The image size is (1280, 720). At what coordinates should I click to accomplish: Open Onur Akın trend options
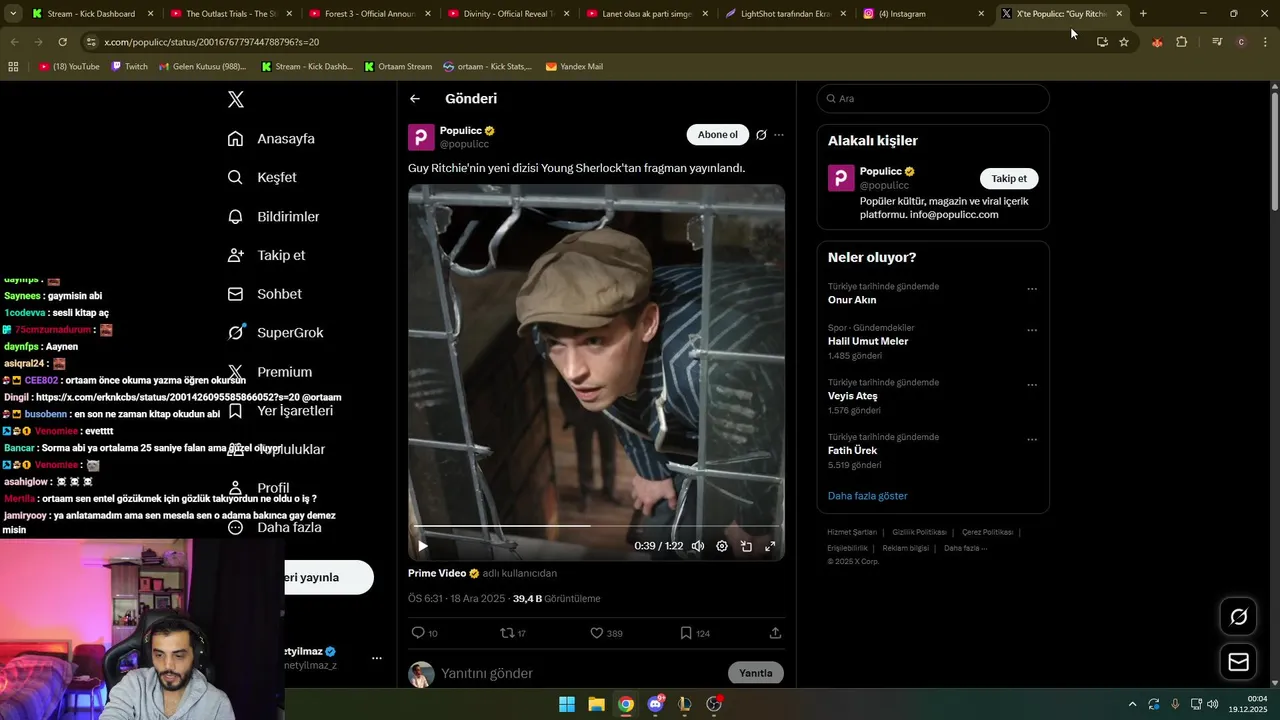(1032, 289)
